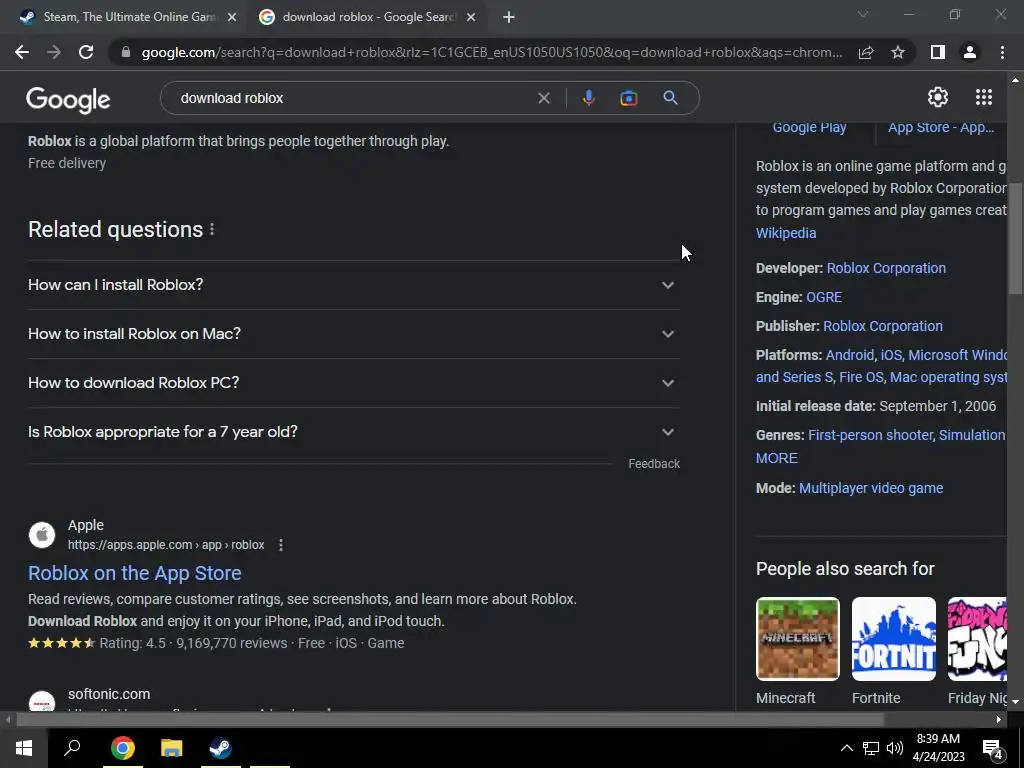Click the MORE genres link
The width and height of the screenshot is (1024, 768).
pos(776,458)
